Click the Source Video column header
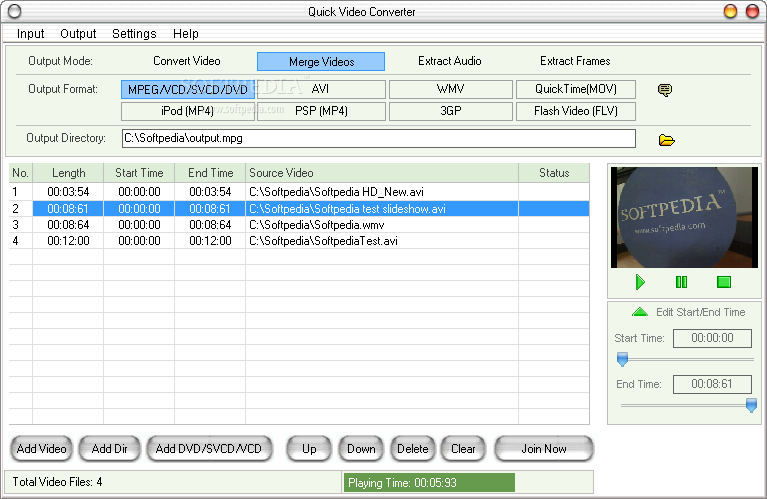The height and width of the screenshot is (499, 767). pyautogui.click(x=382, y=173)
